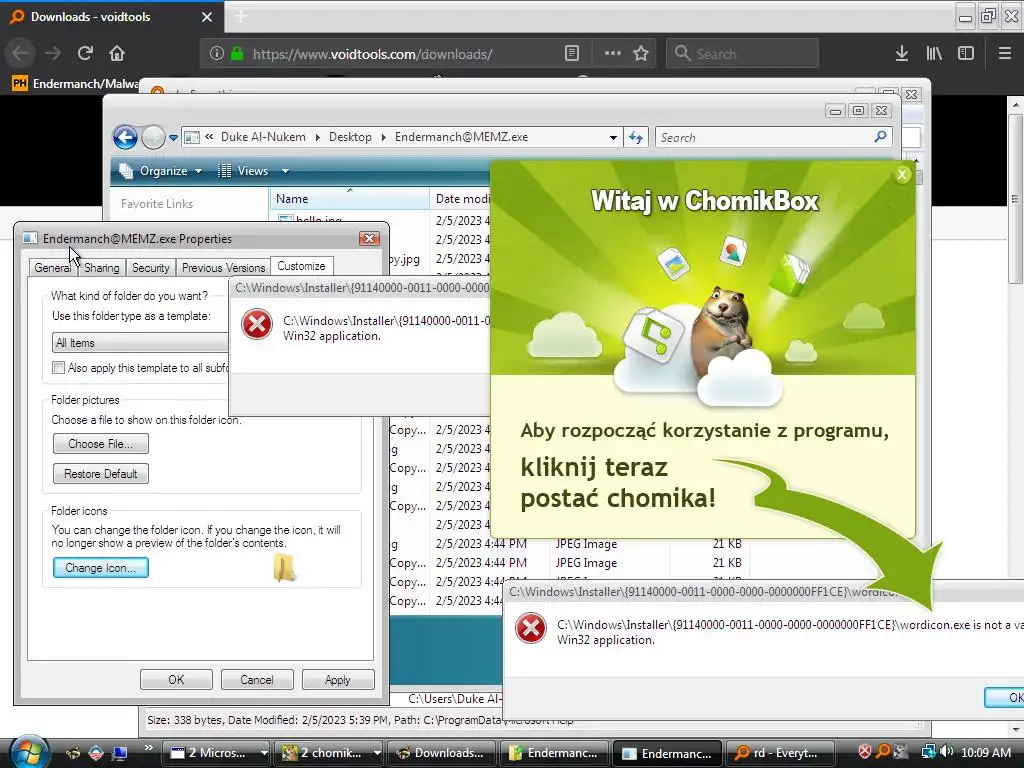Go forward in the Explorer window

click(x=153, y=138)
